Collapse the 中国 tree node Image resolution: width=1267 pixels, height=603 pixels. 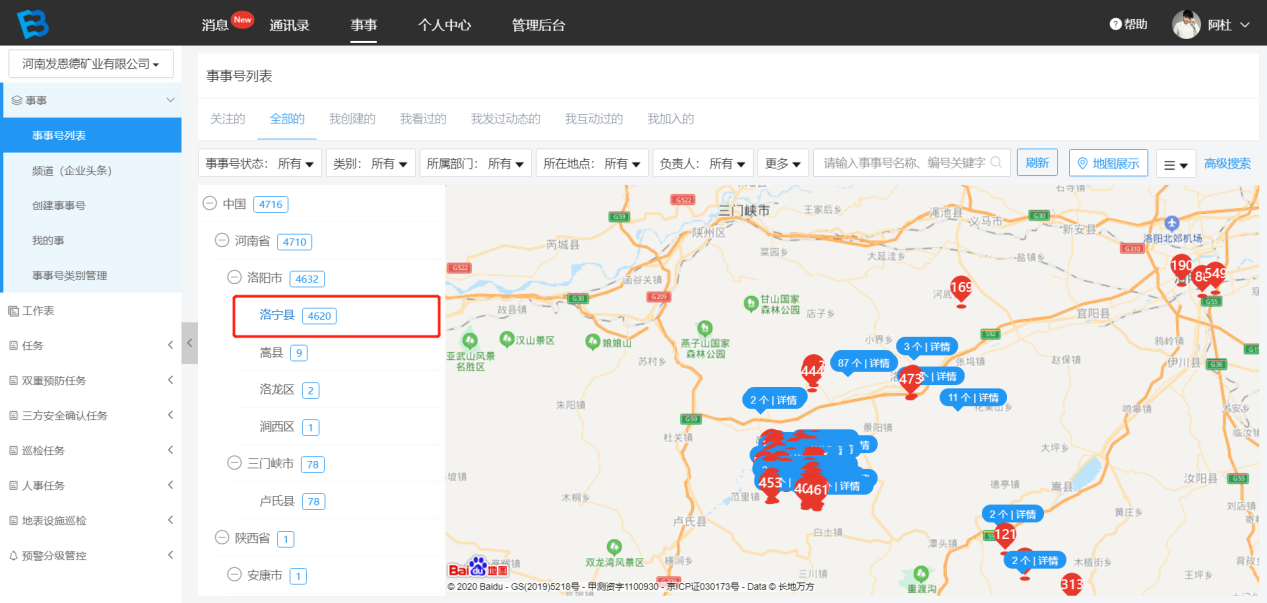pyautogui.click(x=210, y=204)
